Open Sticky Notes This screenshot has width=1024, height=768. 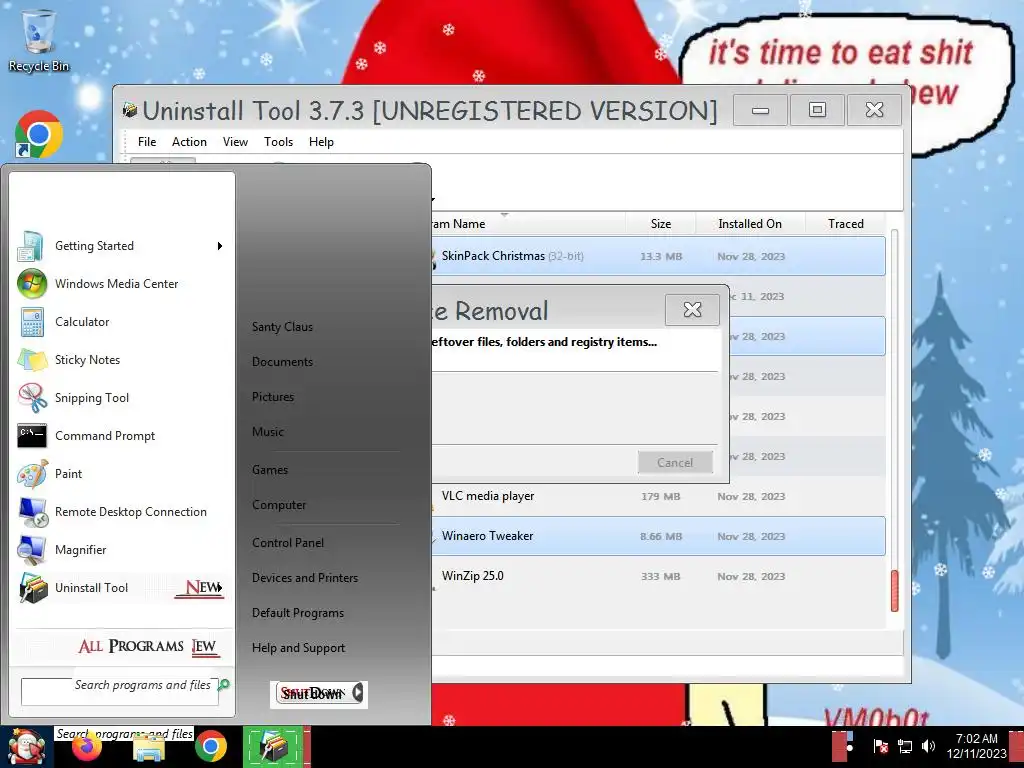pyautogui.click(x=121, y=360)
